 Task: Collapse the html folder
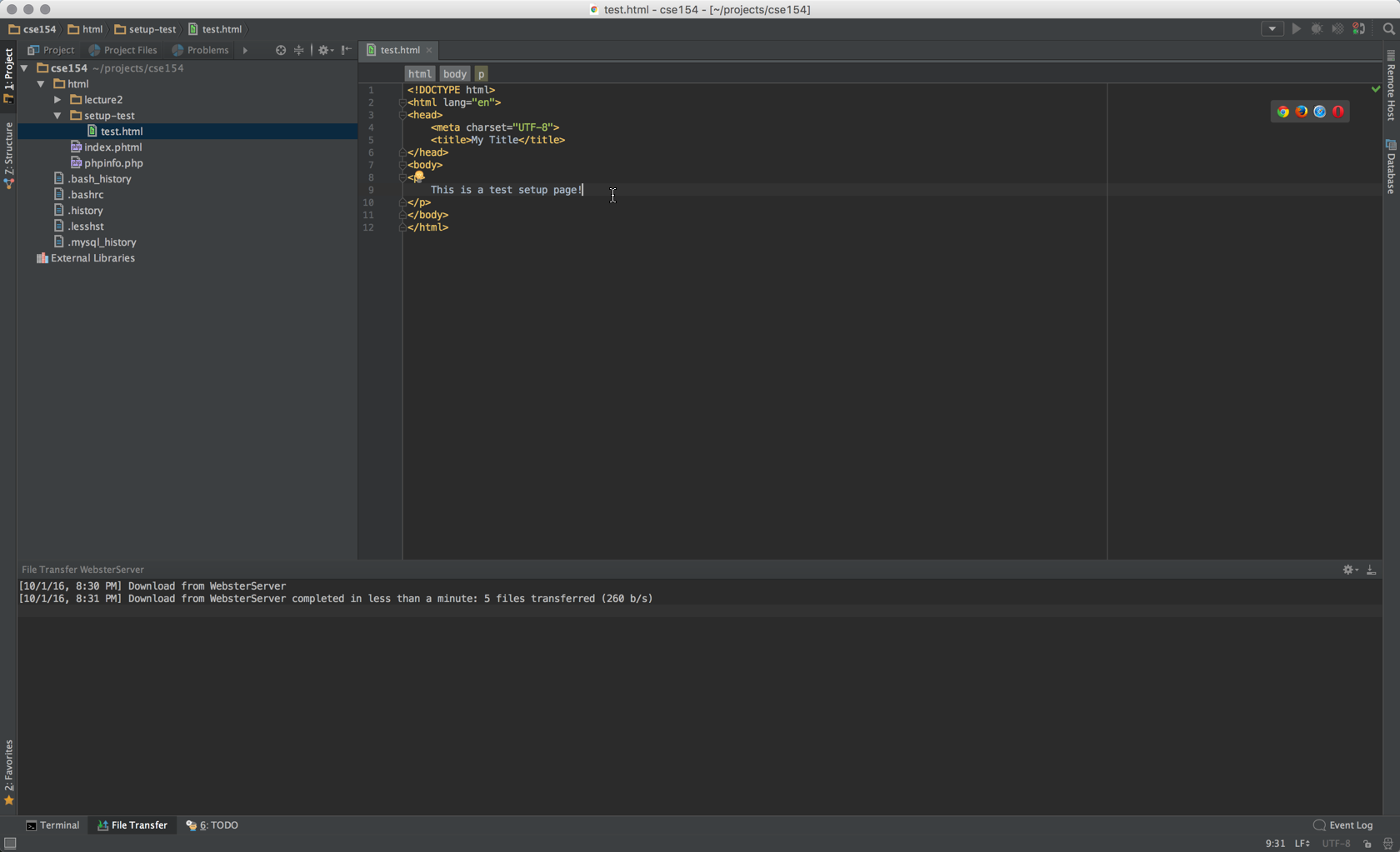tap(41, 84)
